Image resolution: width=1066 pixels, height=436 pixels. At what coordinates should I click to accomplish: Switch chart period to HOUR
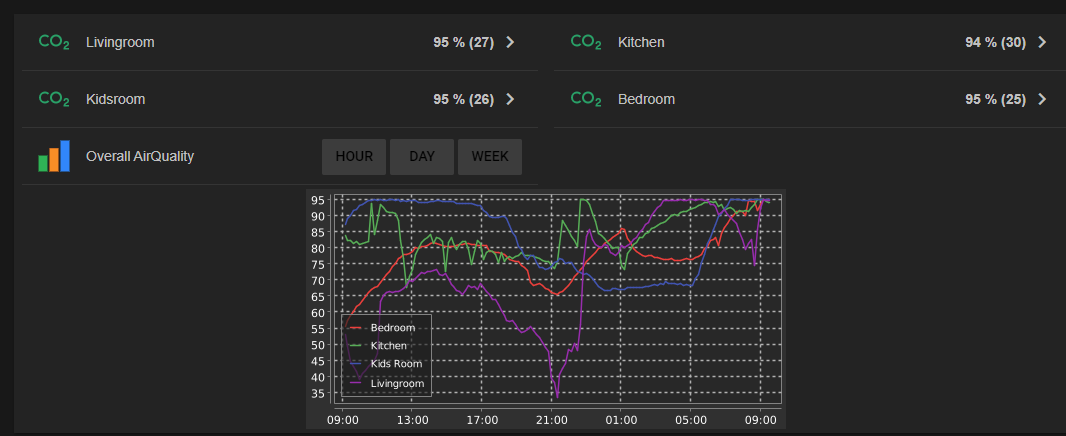tap(354, 157)
